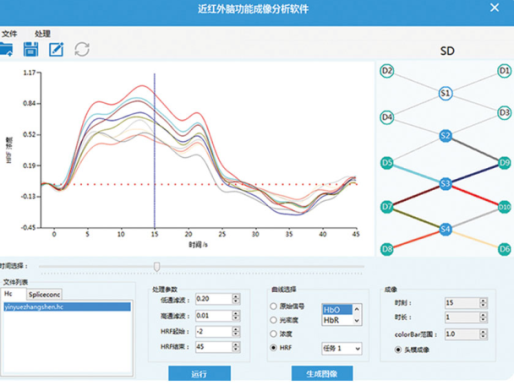This screenshot has width=514, height=385.
Task: Select source node S2
Action: pyautogui.click(x=446, y=136)
